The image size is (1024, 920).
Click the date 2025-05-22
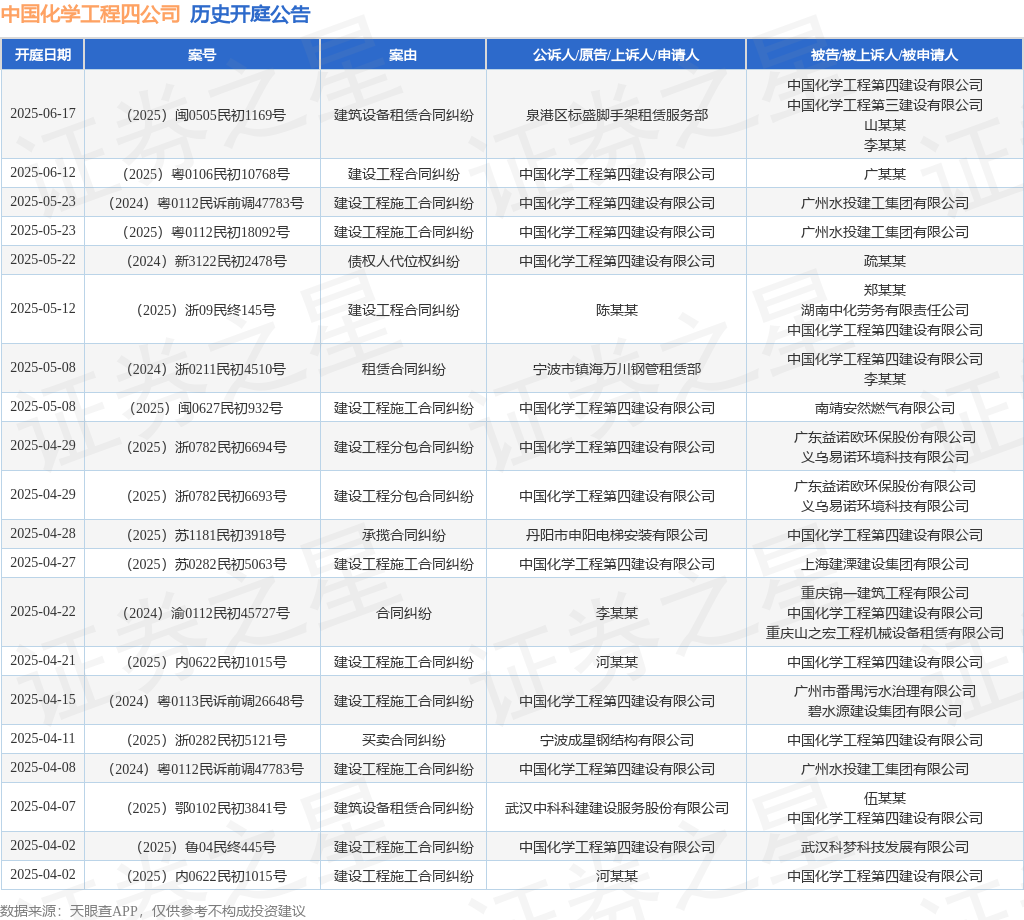coord(43,260)
